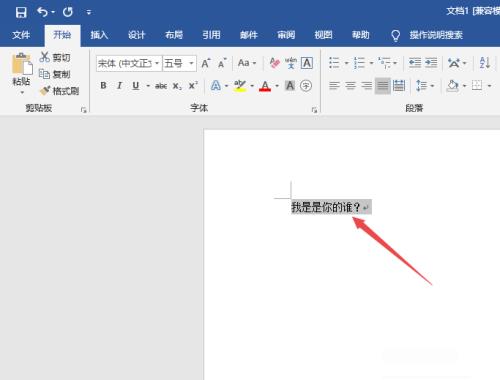This screenshot has height=380, width=500.
Task: Click the Sort A-Z icon
Action: [484, 63]
